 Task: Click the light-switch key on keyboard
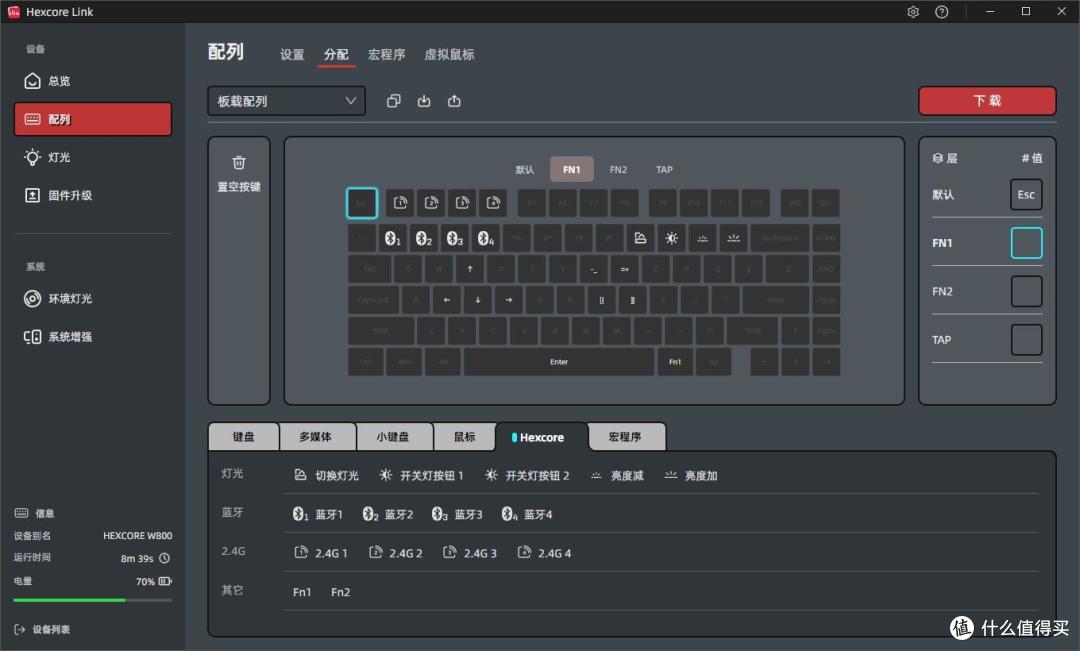pyautogui.click(x=641, y=238)
